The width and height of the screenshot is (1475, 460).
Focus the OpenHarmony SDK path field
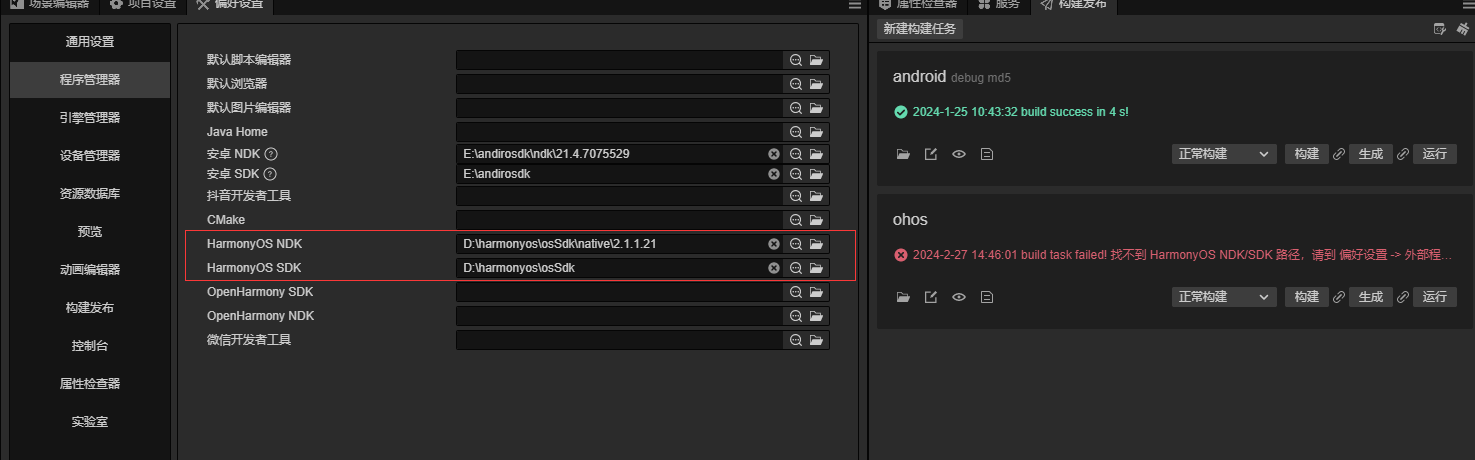click(x=620, y=292)
